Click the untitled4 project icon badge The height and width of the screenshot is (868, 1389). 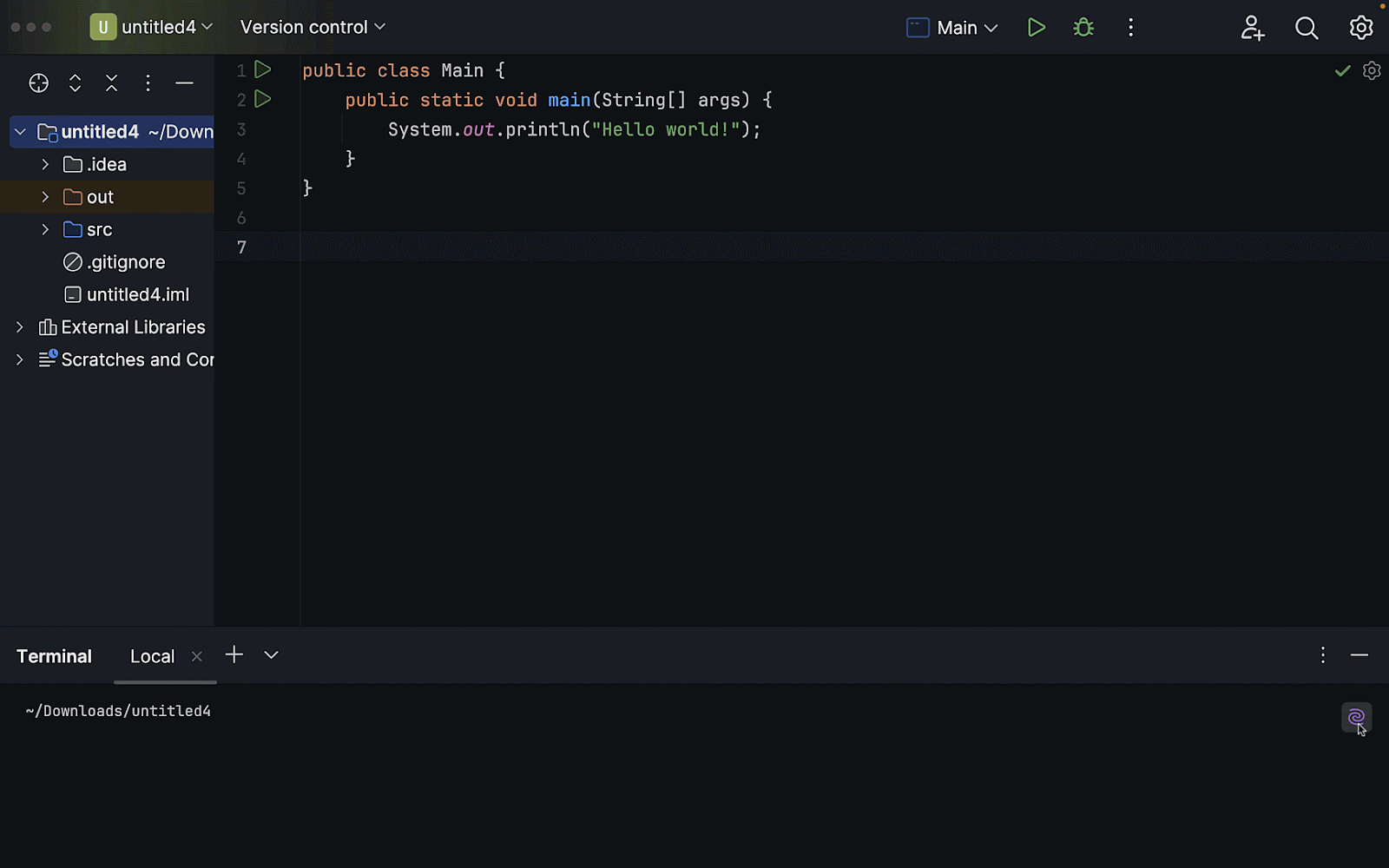[x=103, y=27]
